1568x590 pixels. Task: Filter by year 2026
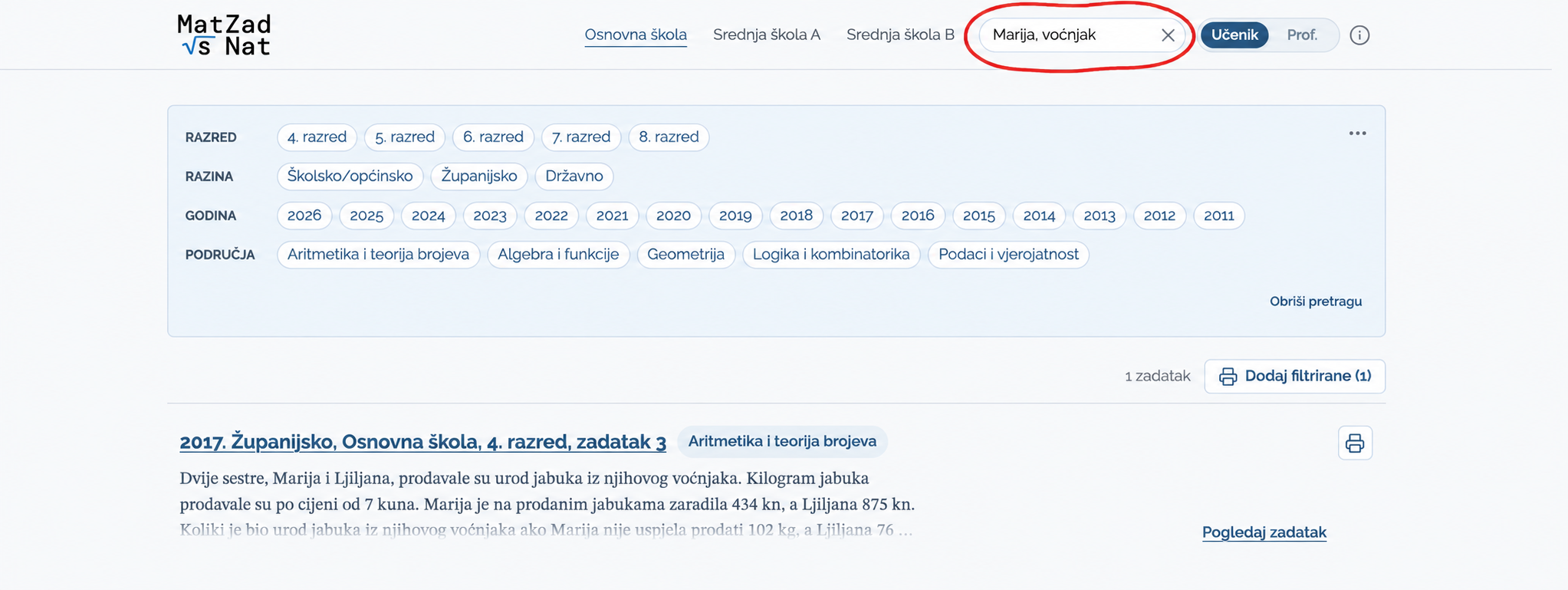click(304, 216)
